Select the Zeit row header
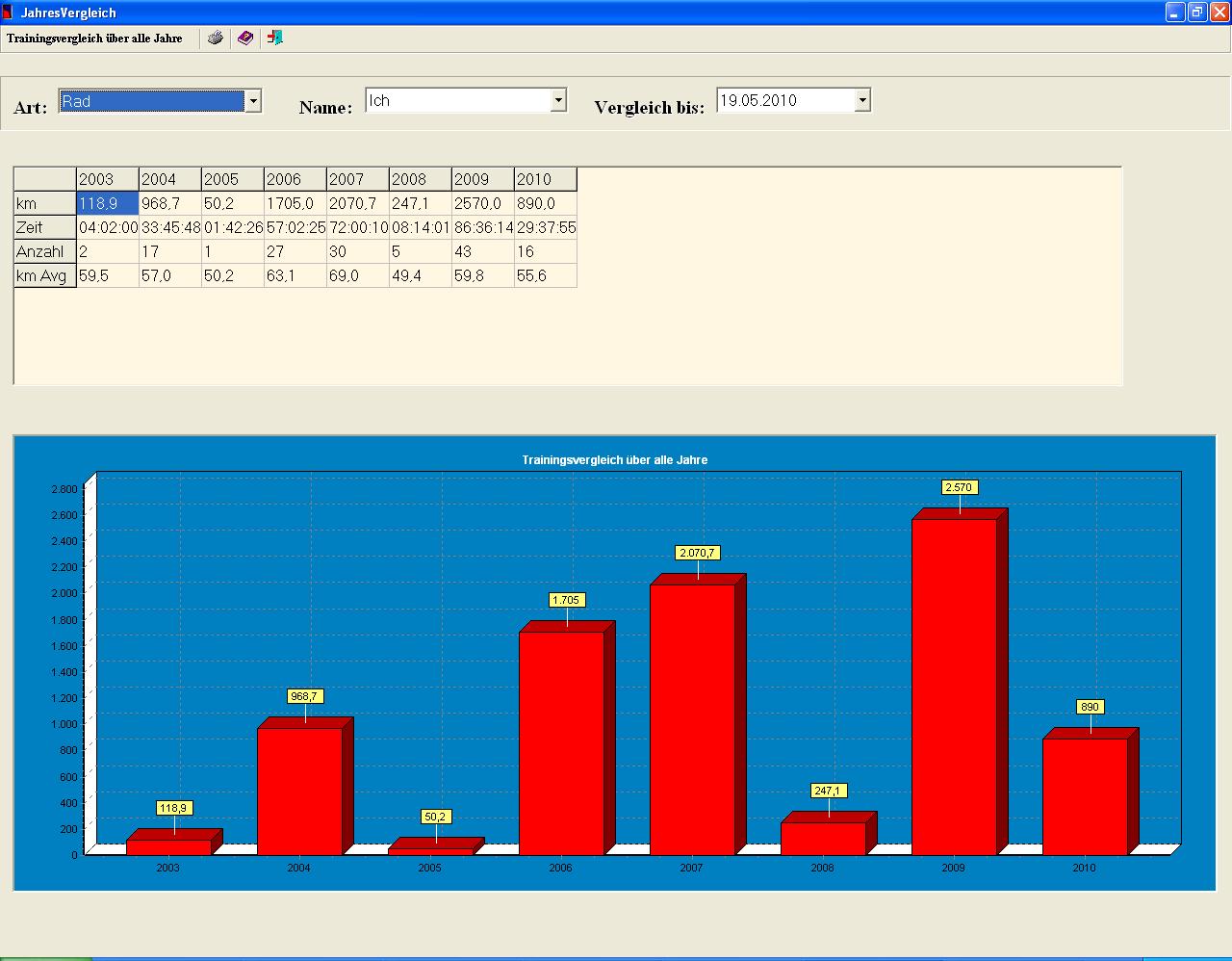This screenshot has width=1232, height=961. click(44, 227)
